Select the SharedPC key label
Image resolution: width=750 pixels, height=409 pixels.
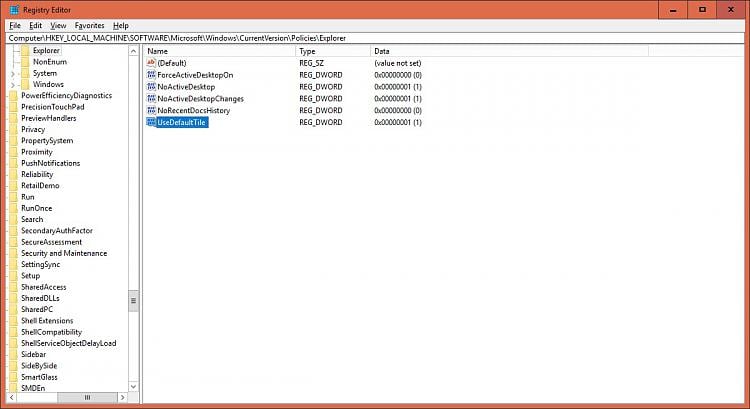37,310
